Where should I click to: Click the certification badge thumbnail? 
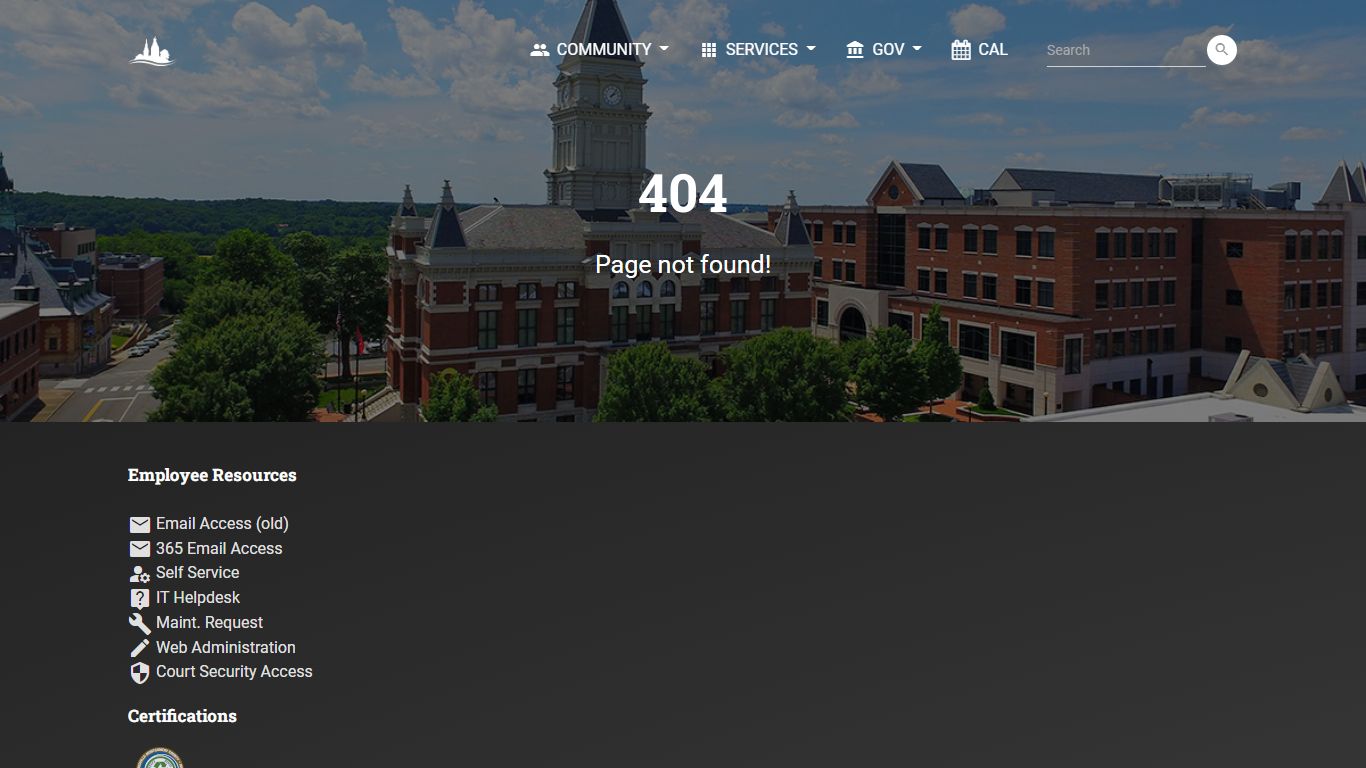[160, 757]
